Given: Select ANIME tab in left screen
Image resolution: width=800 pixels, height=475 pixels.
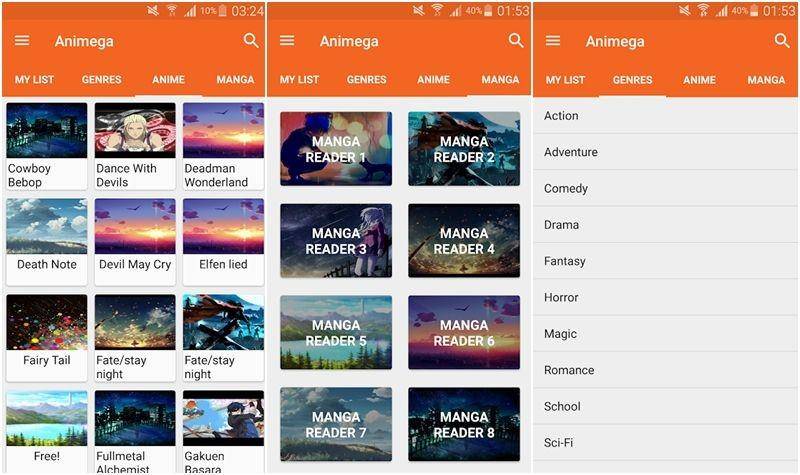Looking at the screenshot, I should (168, 80).
